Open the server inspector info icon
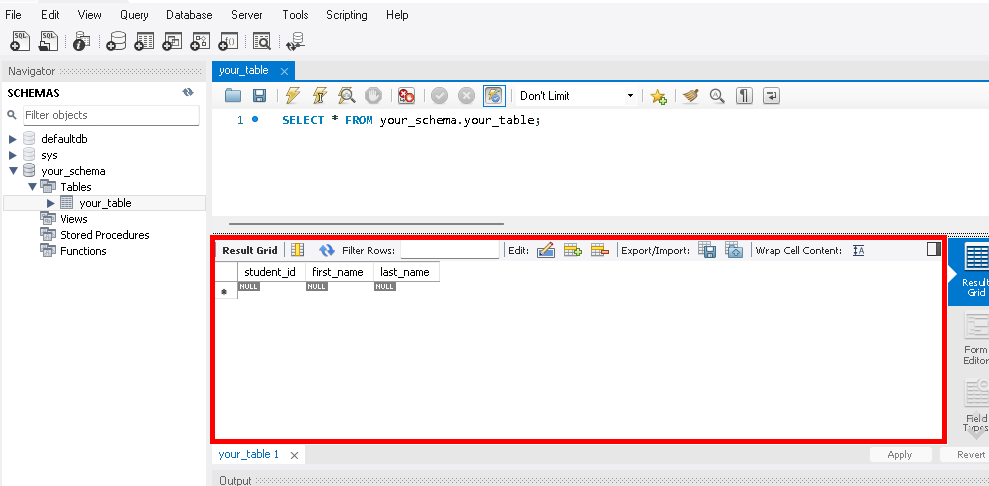This screenshot has height=486, width=989. click(81, 41)
